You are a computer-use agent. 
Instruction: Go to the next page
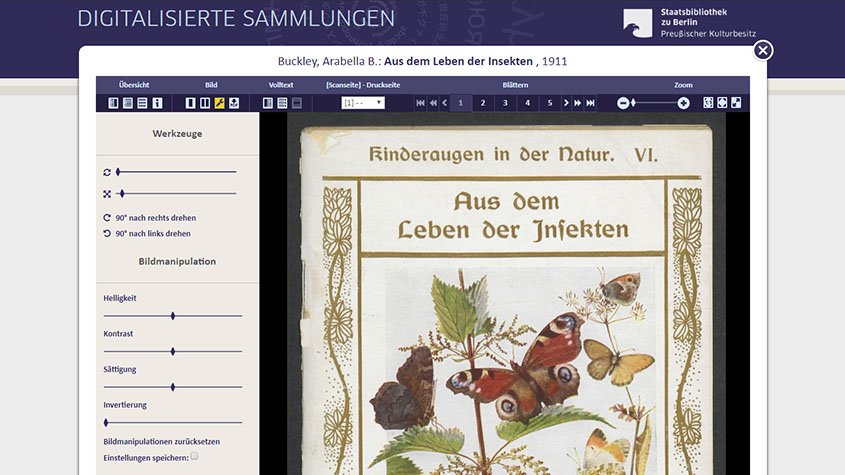coord(566,103)
